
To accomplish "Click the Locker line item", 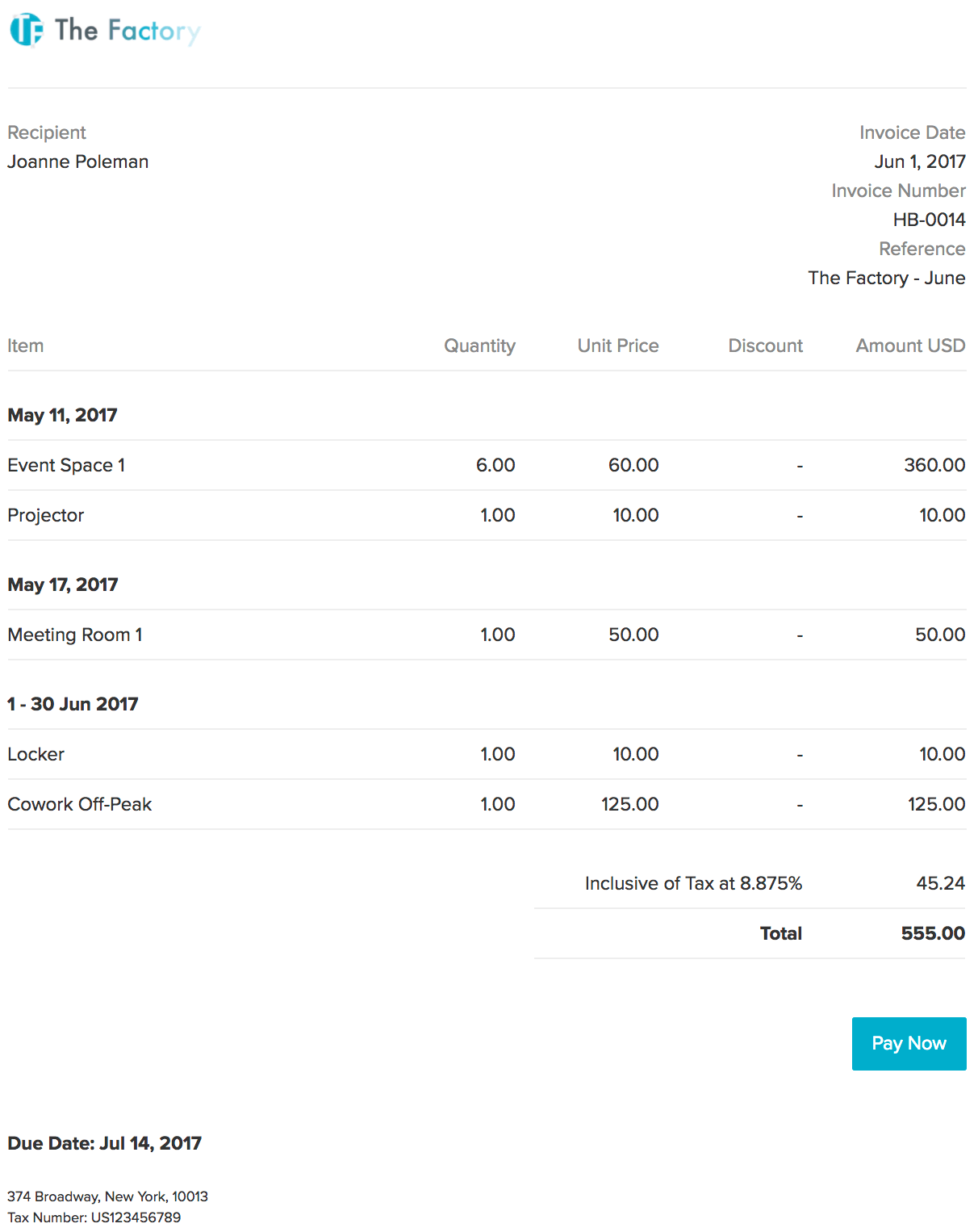I will [36, 754].
